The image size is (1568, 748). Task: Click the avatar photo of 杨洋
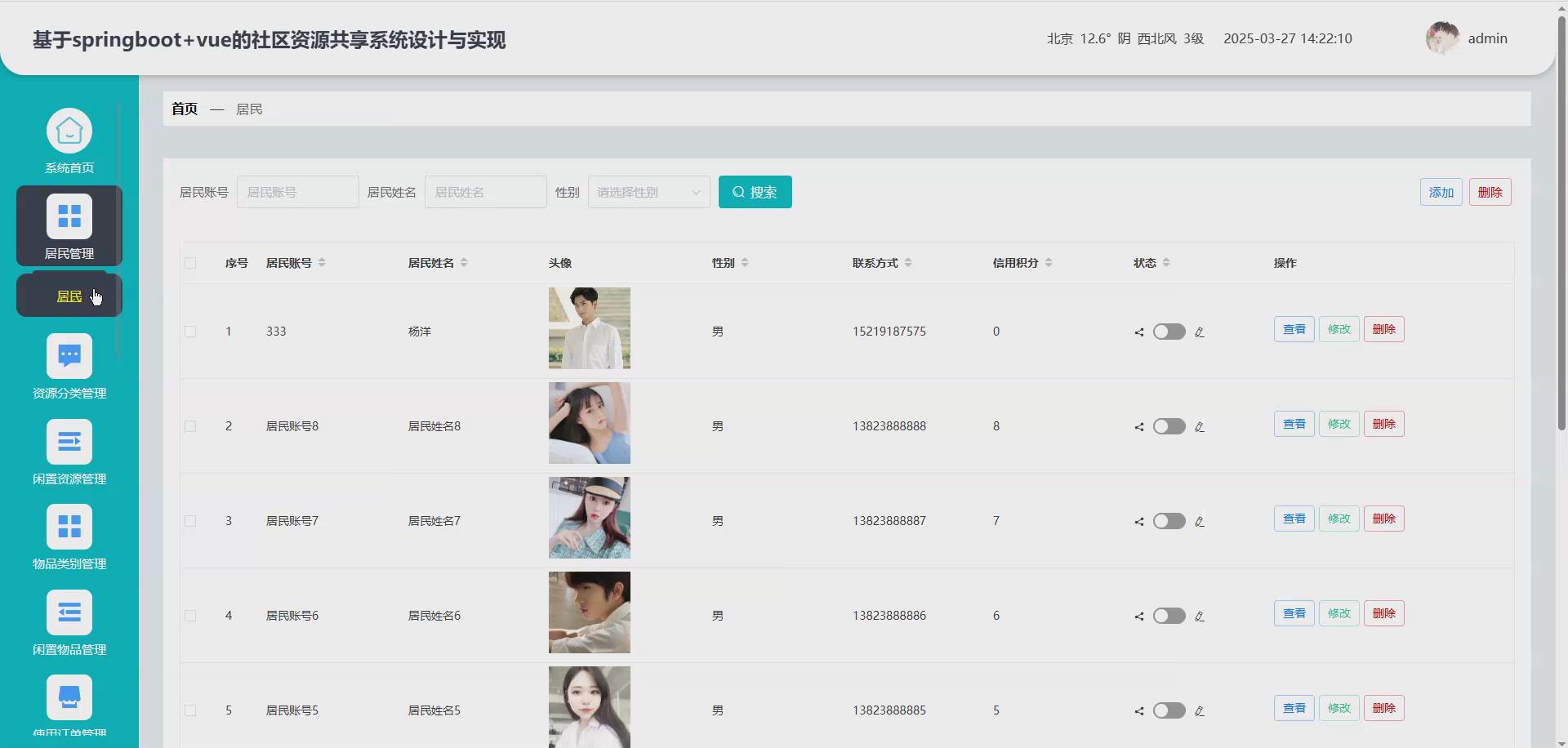[x=590, y=328]
